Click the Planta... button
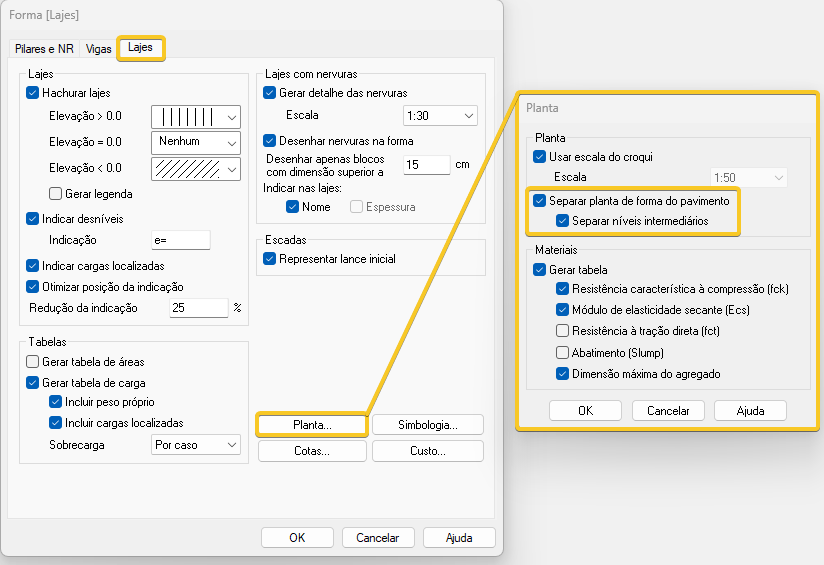This screenshot has height=565, width=824. pos(312,425)
